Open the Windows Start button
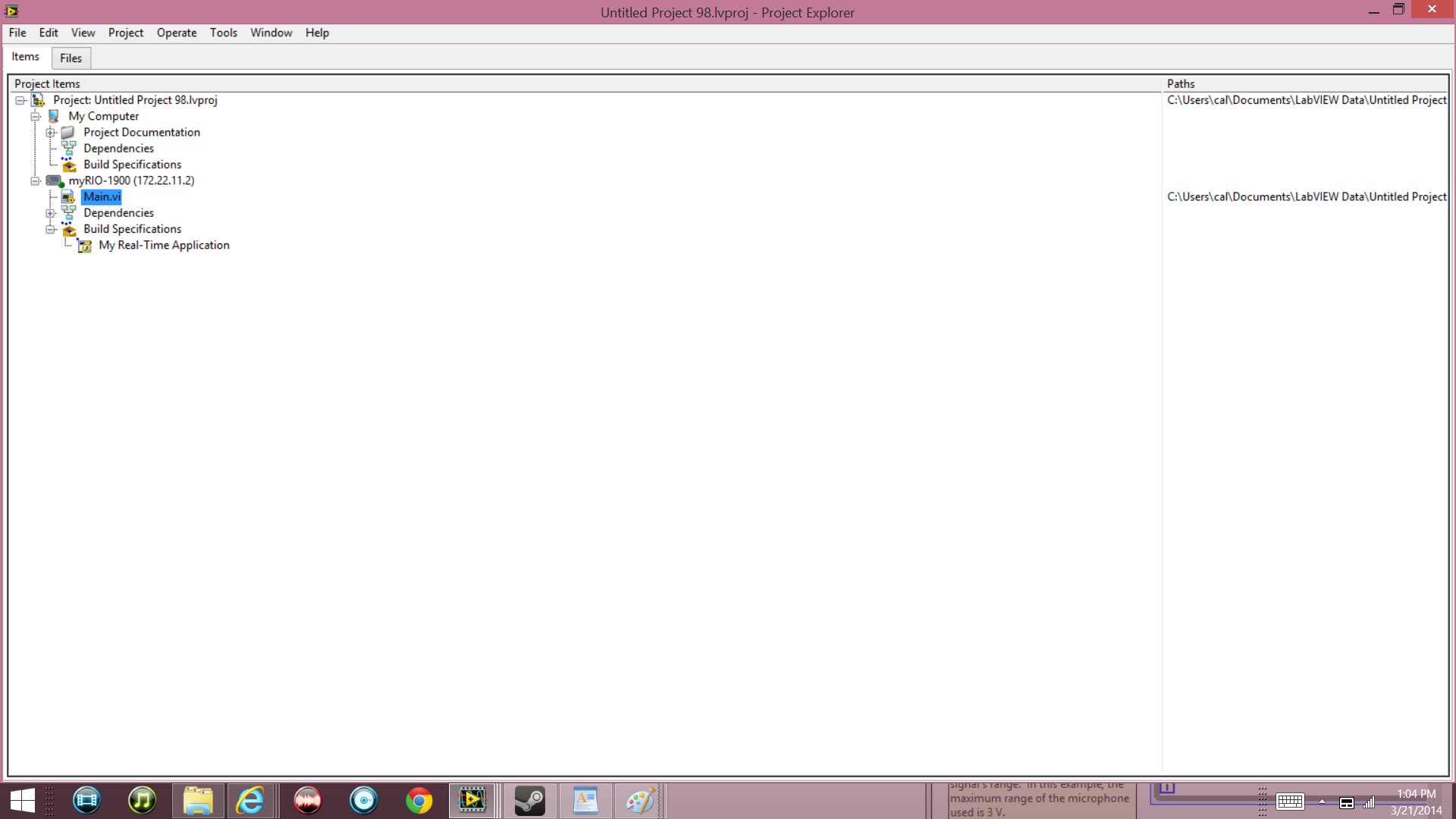1456x819 pixels. click(x=23, y=801)
